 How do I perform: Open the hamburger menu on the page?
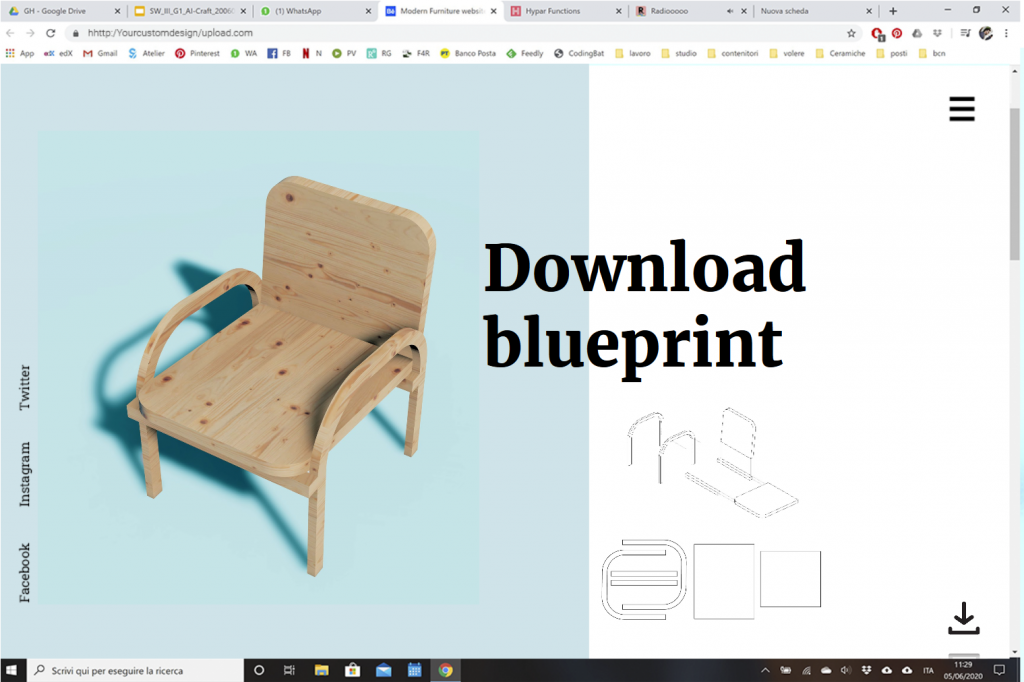961,109
